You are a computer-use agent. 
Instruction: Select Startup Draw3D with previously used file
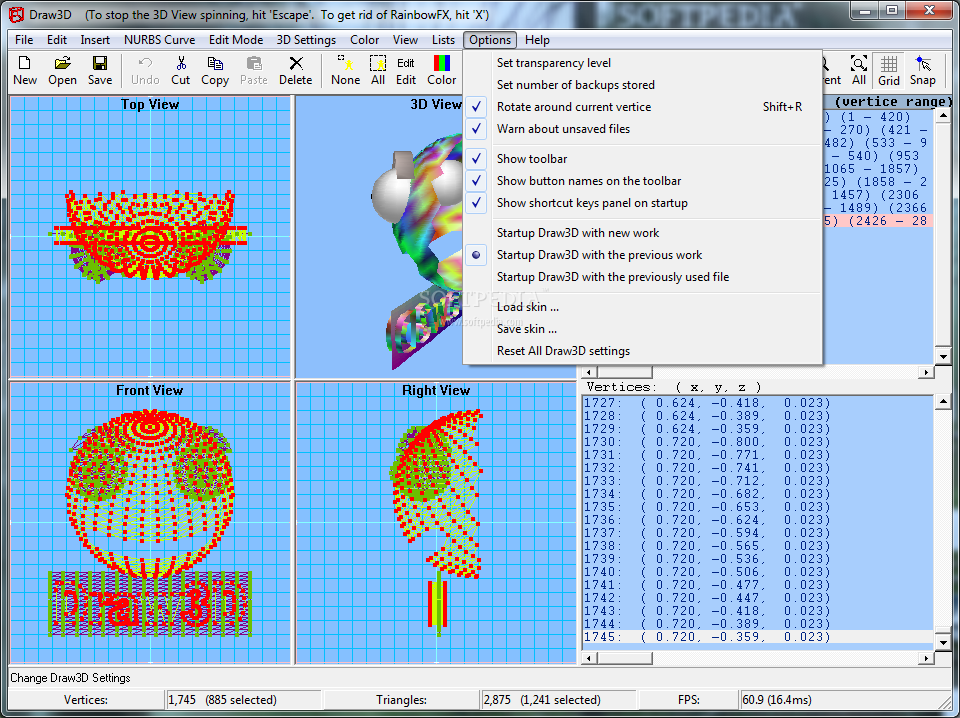pyautogui.click(x=643, y=277)
